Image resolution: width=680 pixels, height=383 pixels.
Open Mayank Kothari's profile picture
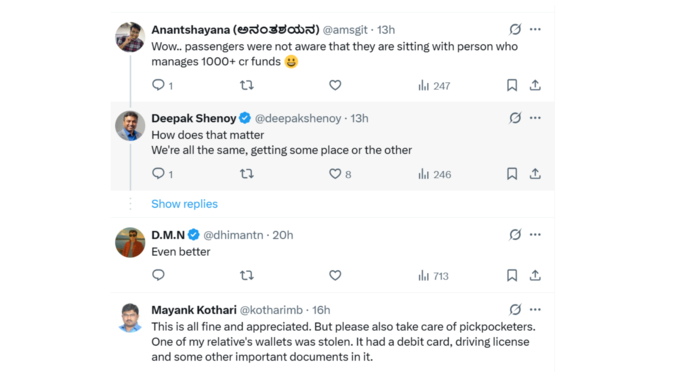[x=130, y=318]
